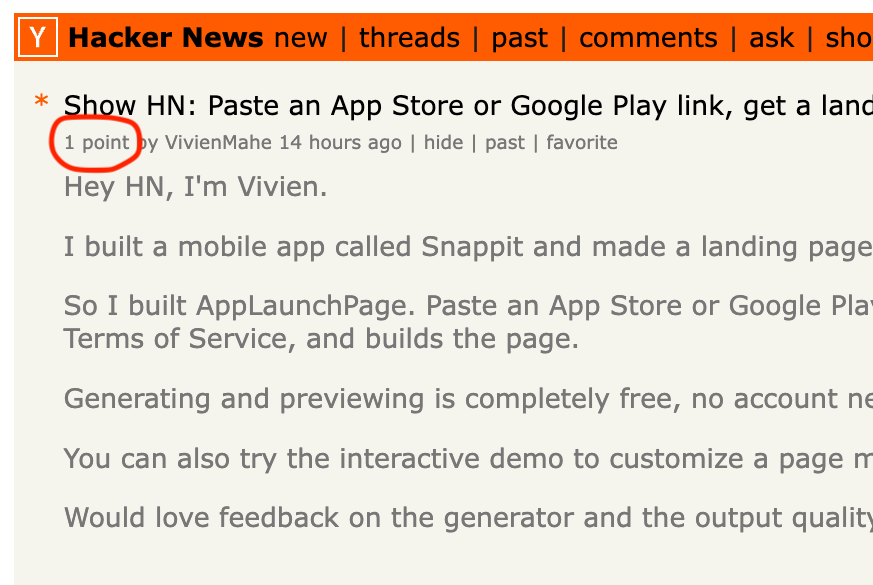This screenshot has height=585, width=873.
Task: Click the Y Combinator logo icon
Action: point(37,37)
